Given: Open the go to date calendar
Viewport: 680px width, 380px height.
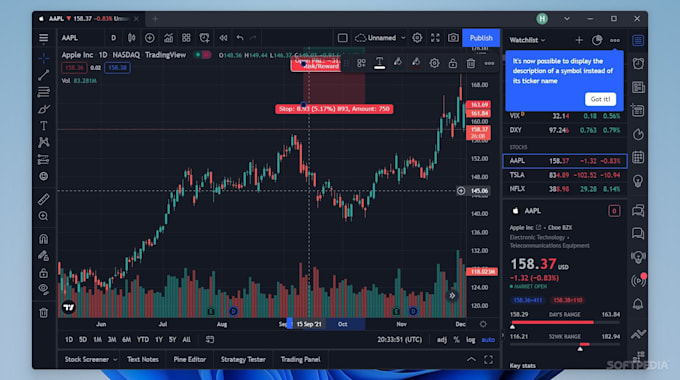Looking at the screenshot, I should pos(210,340).
